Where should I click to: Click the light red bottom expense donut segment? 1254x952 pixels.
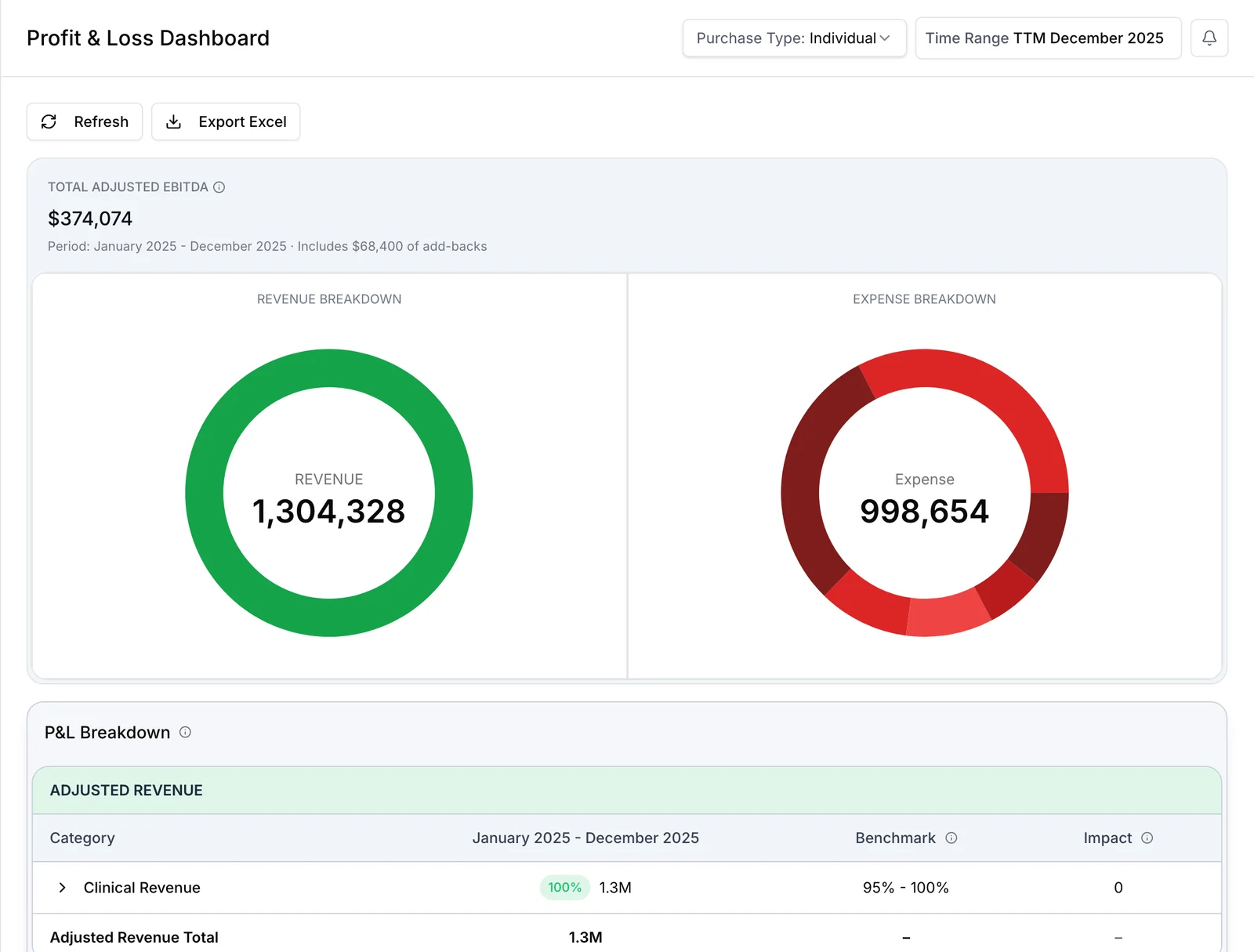[948, 615]
